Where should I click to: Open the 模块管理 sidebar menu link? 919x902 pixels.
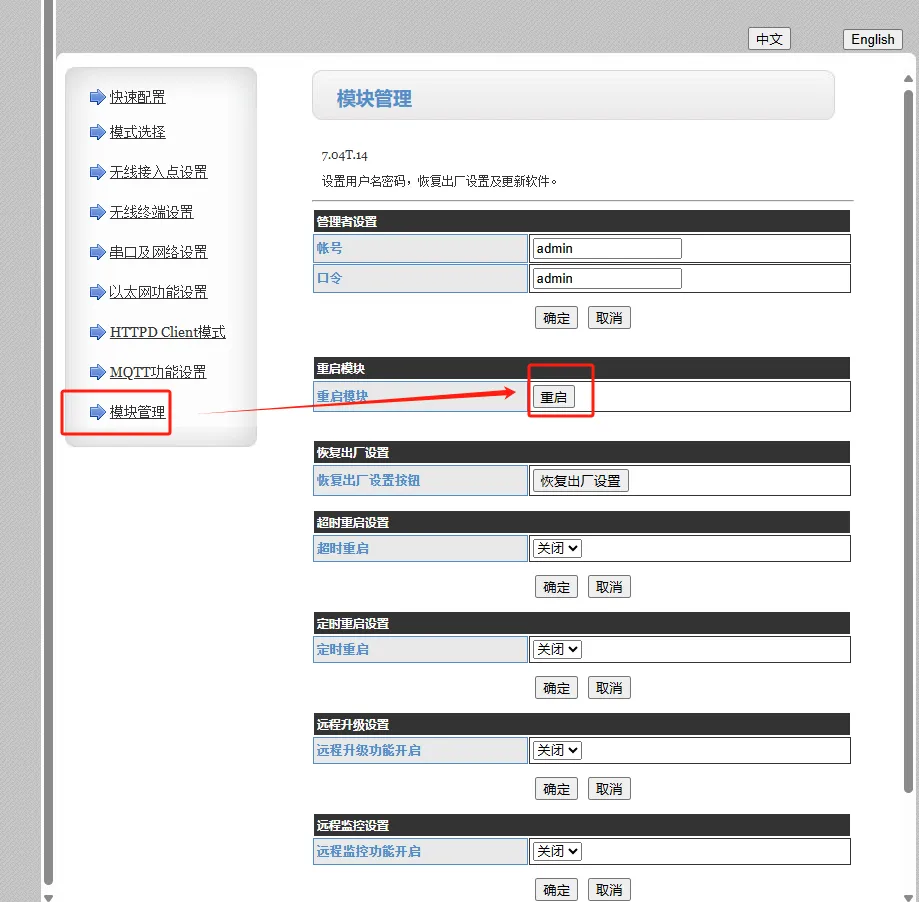coord(137,412)
